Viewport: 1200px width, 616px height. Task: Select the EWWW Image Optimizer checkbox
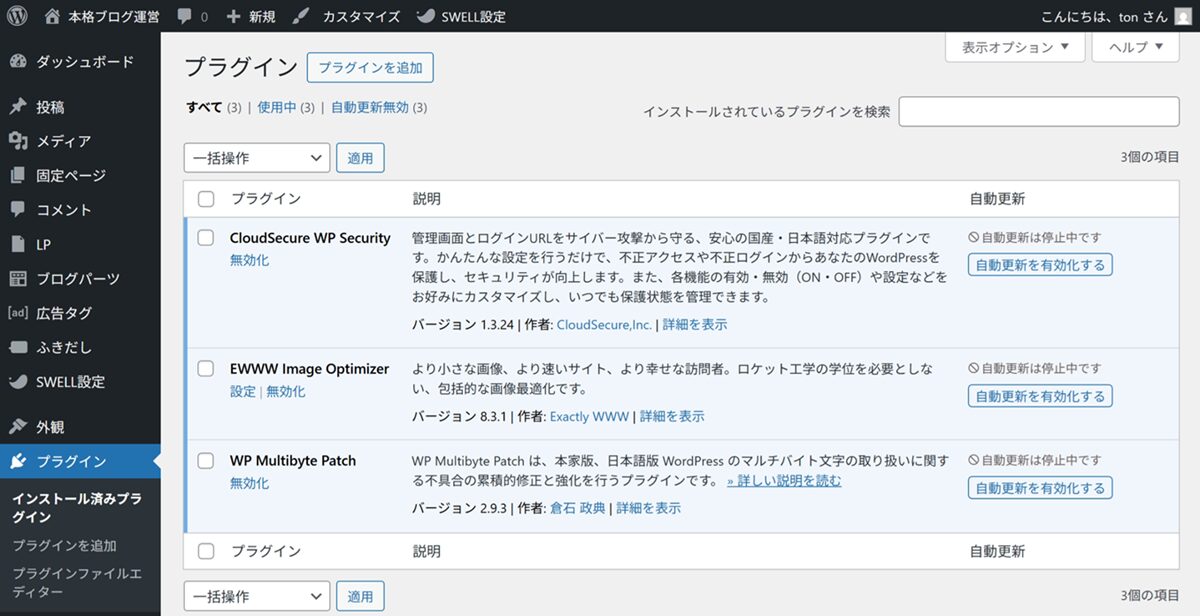point(206,369)
